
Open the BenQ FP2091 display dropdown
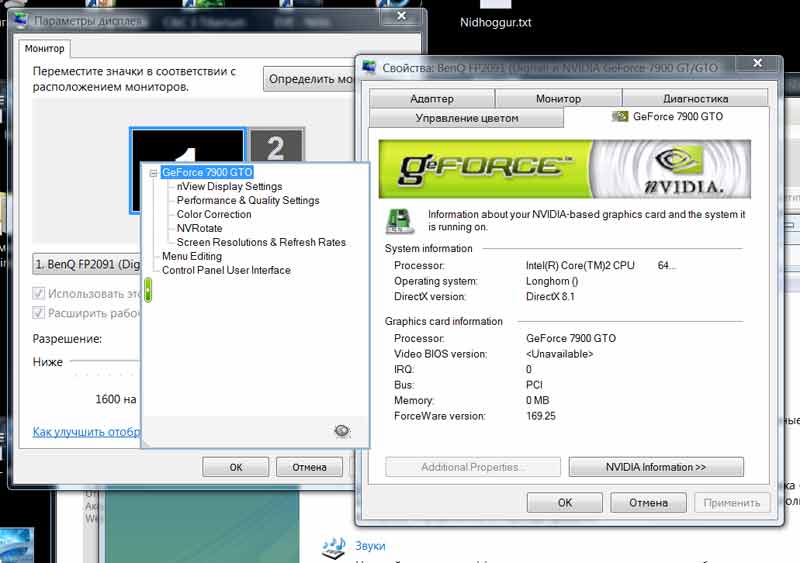pyautogui.click(x=87, y=264)
